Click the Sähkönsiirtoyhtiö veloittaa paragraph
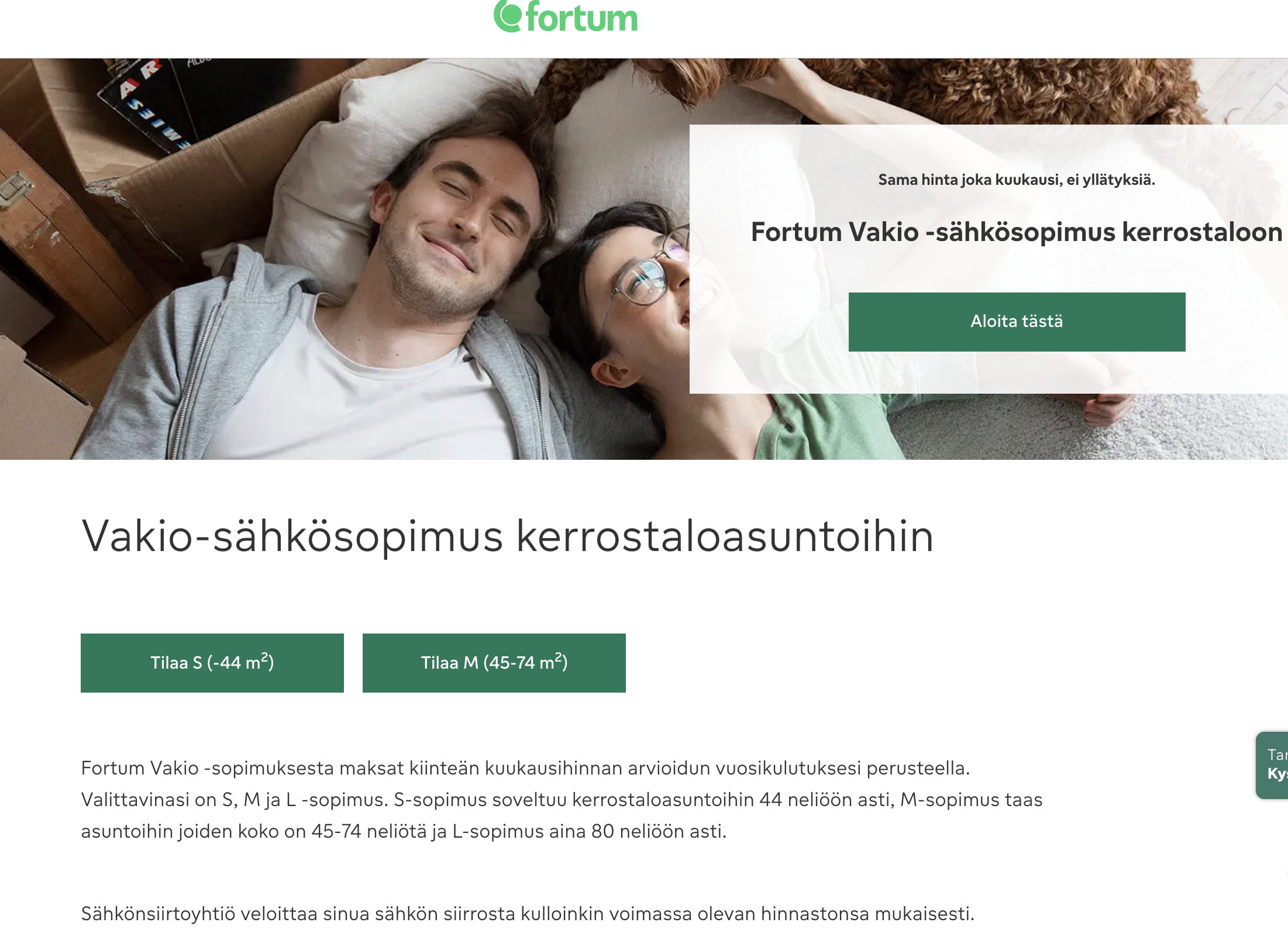This screenshot has height=950, width=1288. (x=528, y=914)
